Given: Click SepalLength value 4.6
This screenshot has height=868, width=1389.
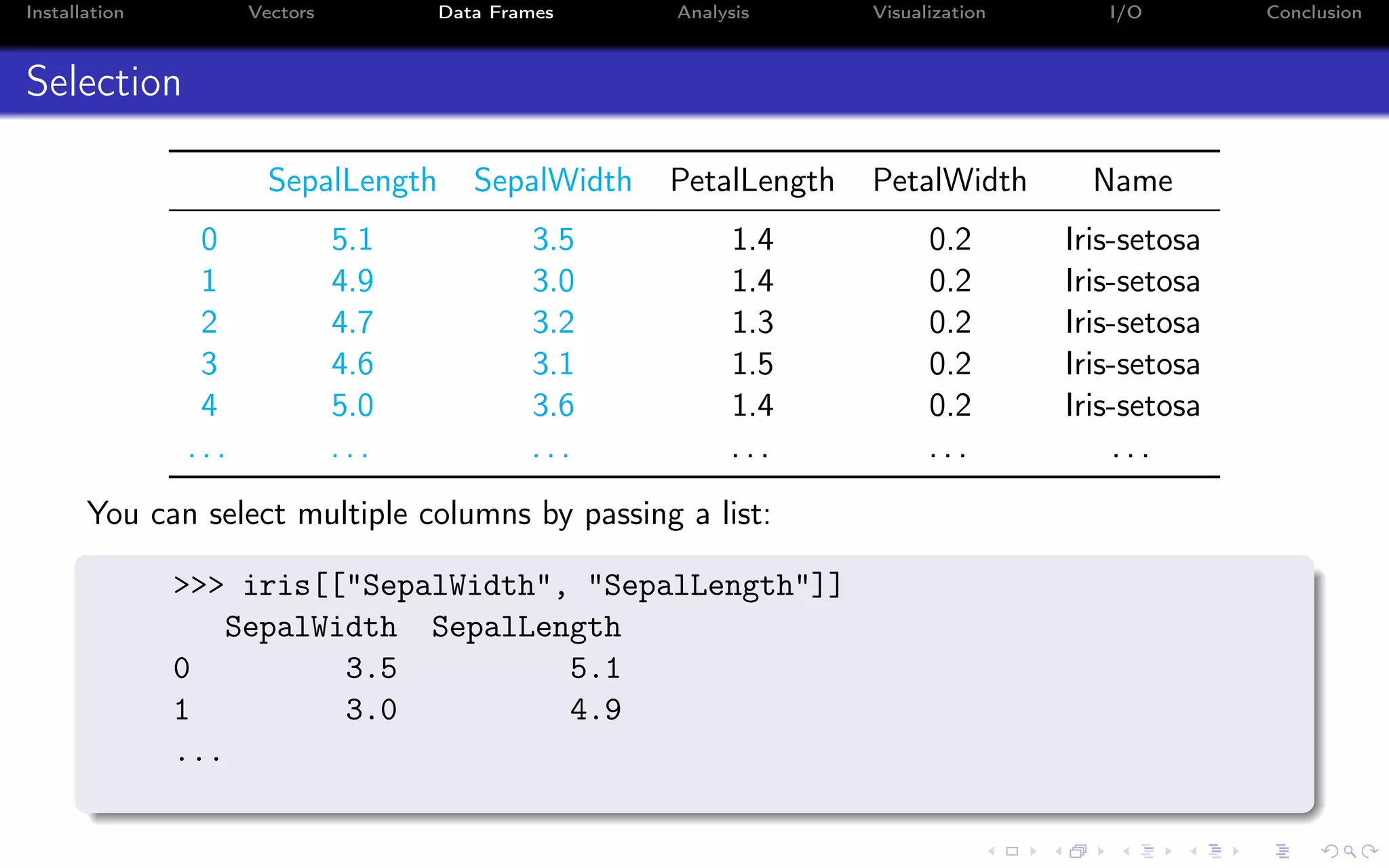Looking at the screenshot, I should tap(352, 364).
